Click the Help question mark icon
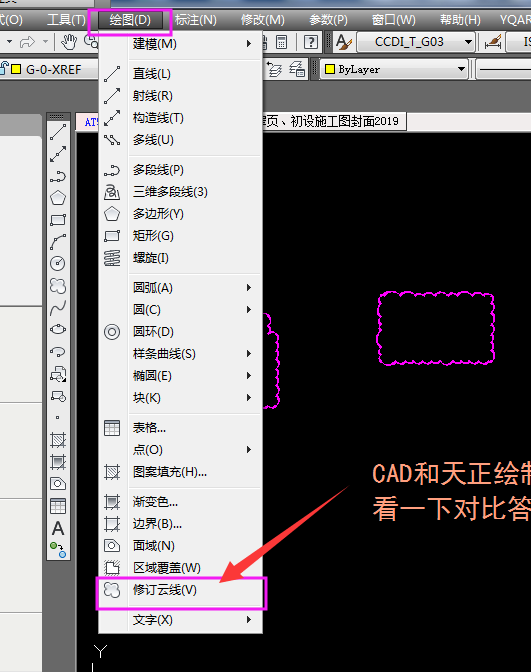 click(311, 42)
